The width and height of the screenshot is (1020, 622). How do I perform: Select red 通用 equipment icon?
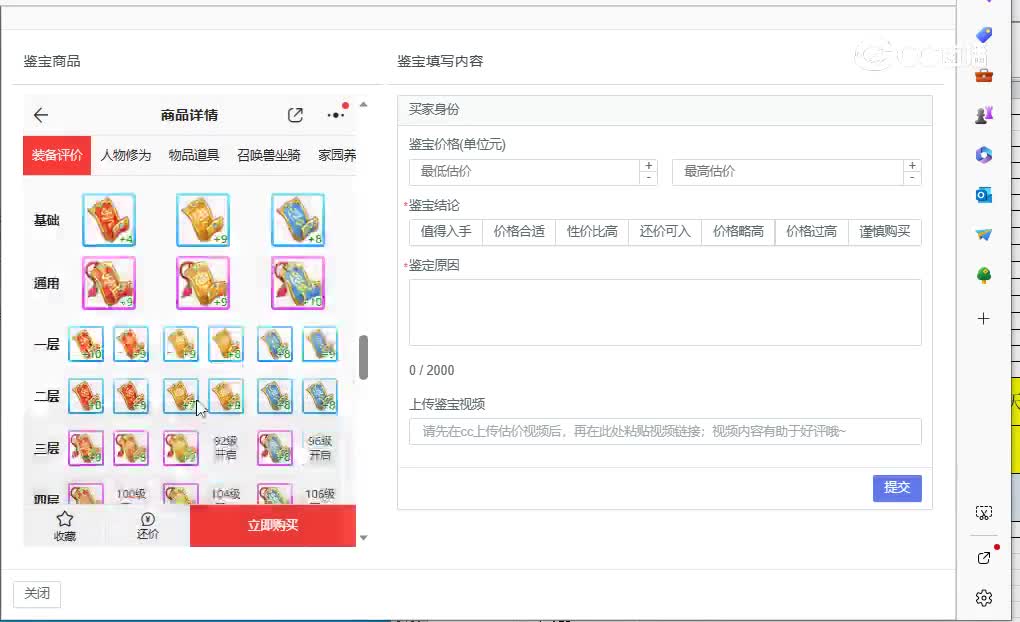109,283
